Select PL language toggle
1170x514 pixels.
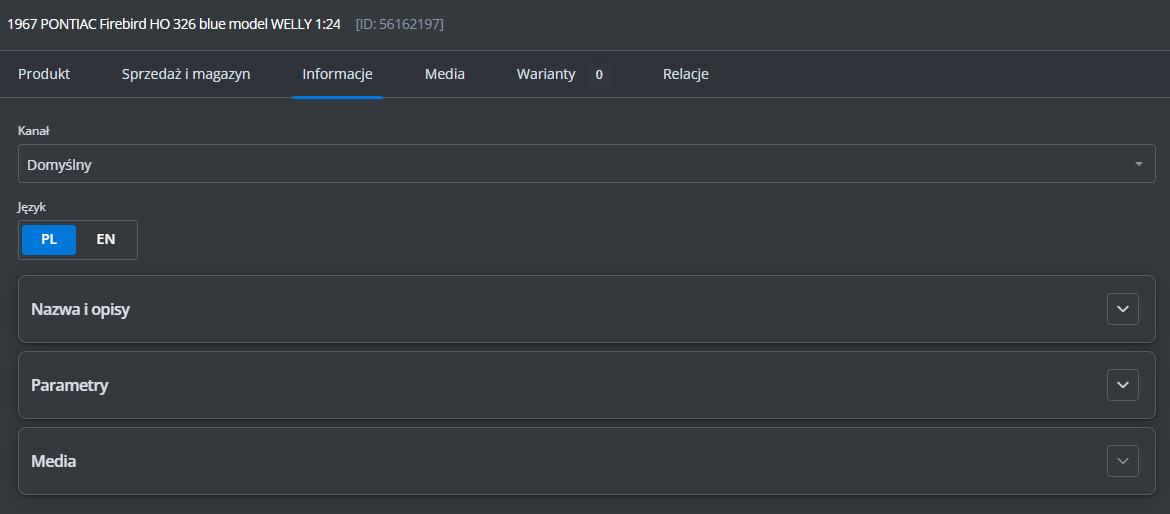point(49,240)
